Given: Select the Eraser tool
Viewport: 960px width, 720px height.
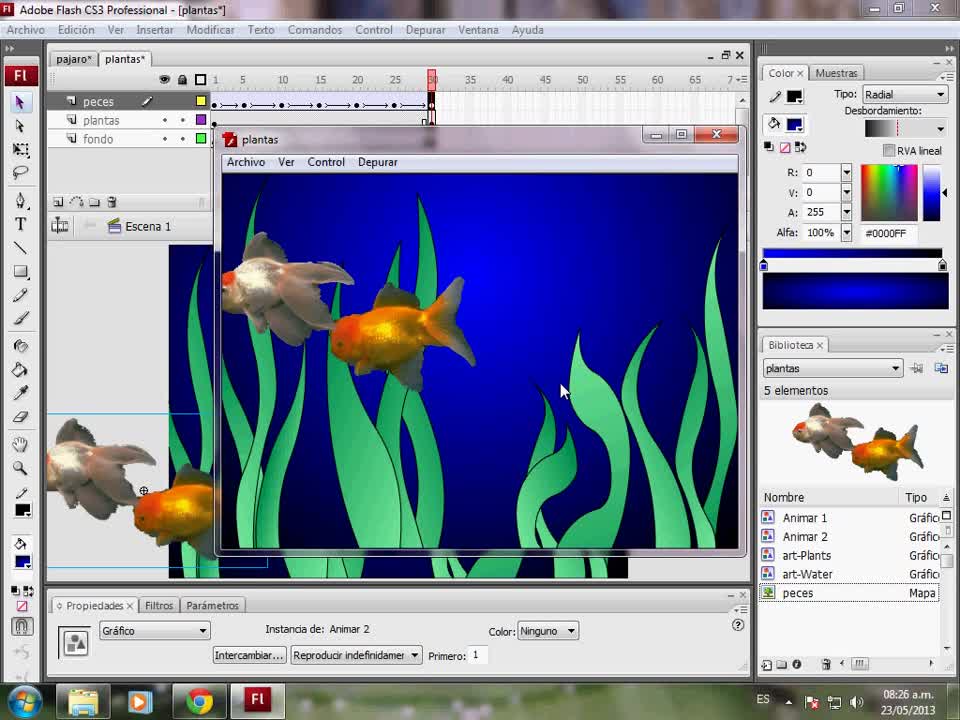Looking at the screenshot, I should click(x=20, y=417).
